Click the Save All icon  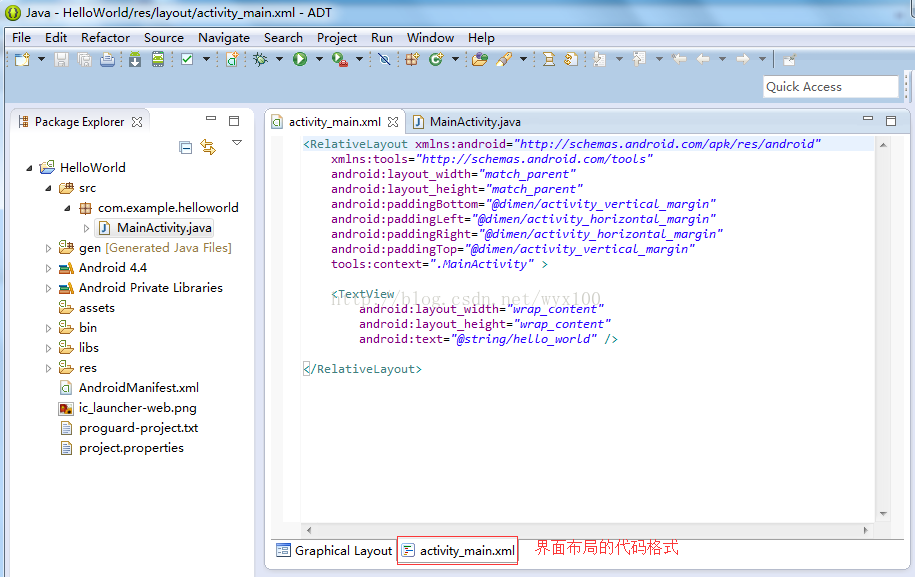(x=85, y=60)
